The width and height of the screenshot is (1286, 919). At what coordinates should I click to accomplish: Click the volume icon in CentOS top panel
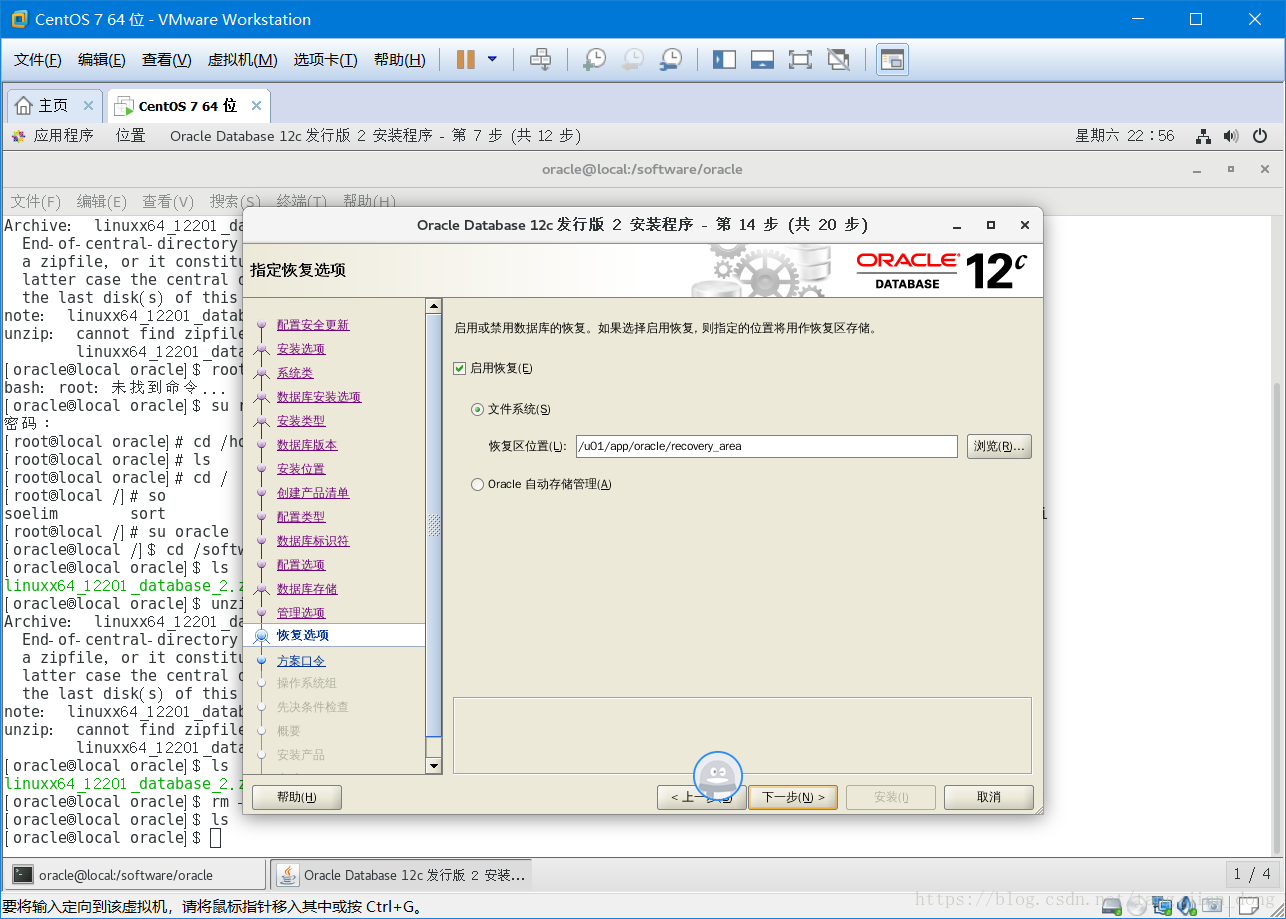[1231, 136]
